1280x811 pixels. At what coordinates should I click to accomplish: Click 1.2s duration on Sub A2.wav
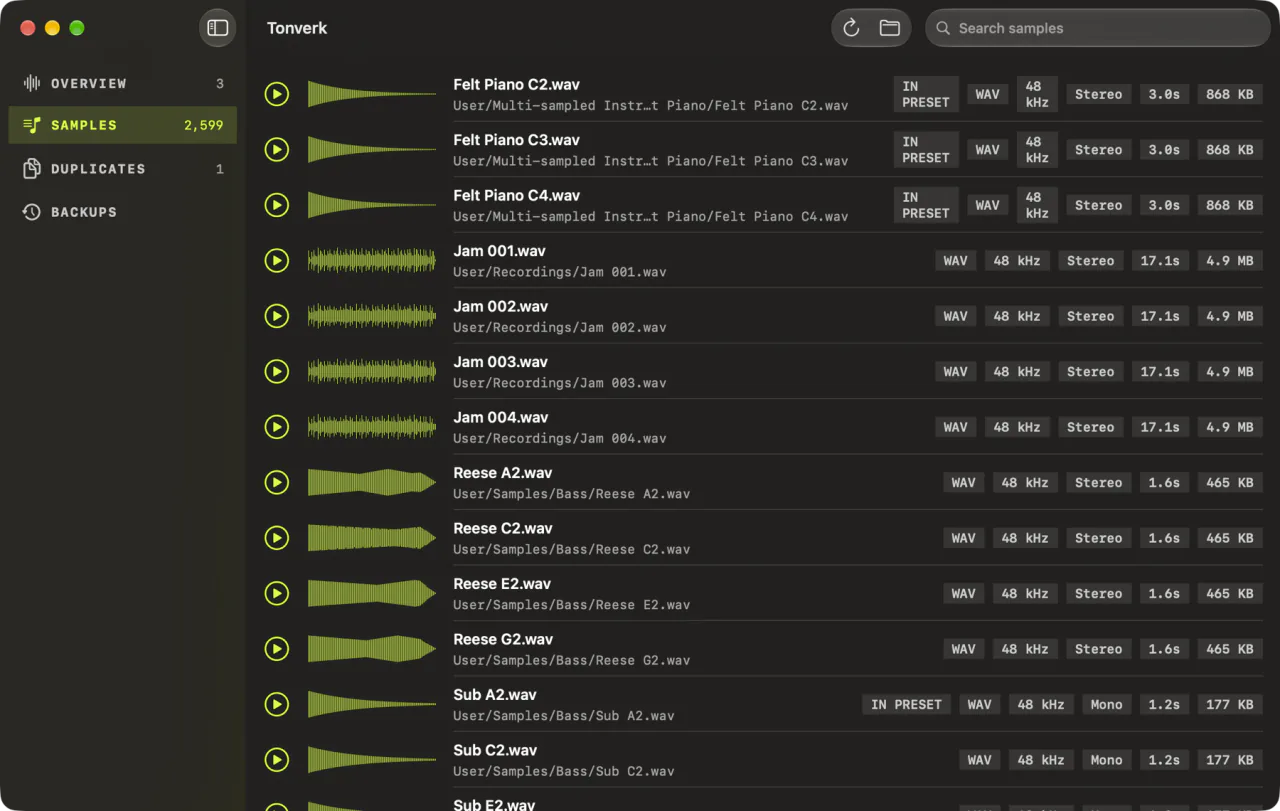(1164, 705)
